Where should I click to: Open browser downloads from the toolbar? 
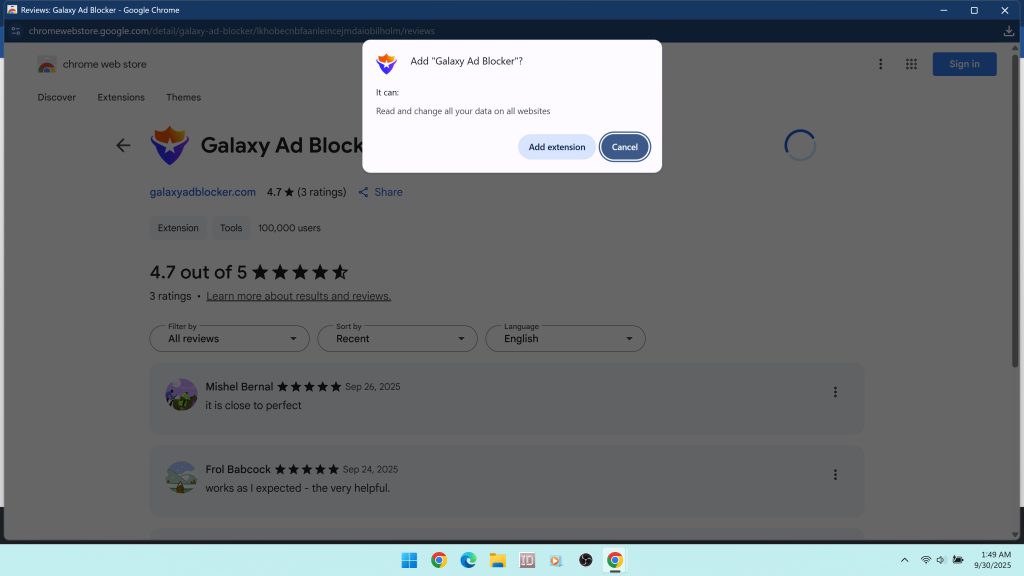pos(1009,31)
